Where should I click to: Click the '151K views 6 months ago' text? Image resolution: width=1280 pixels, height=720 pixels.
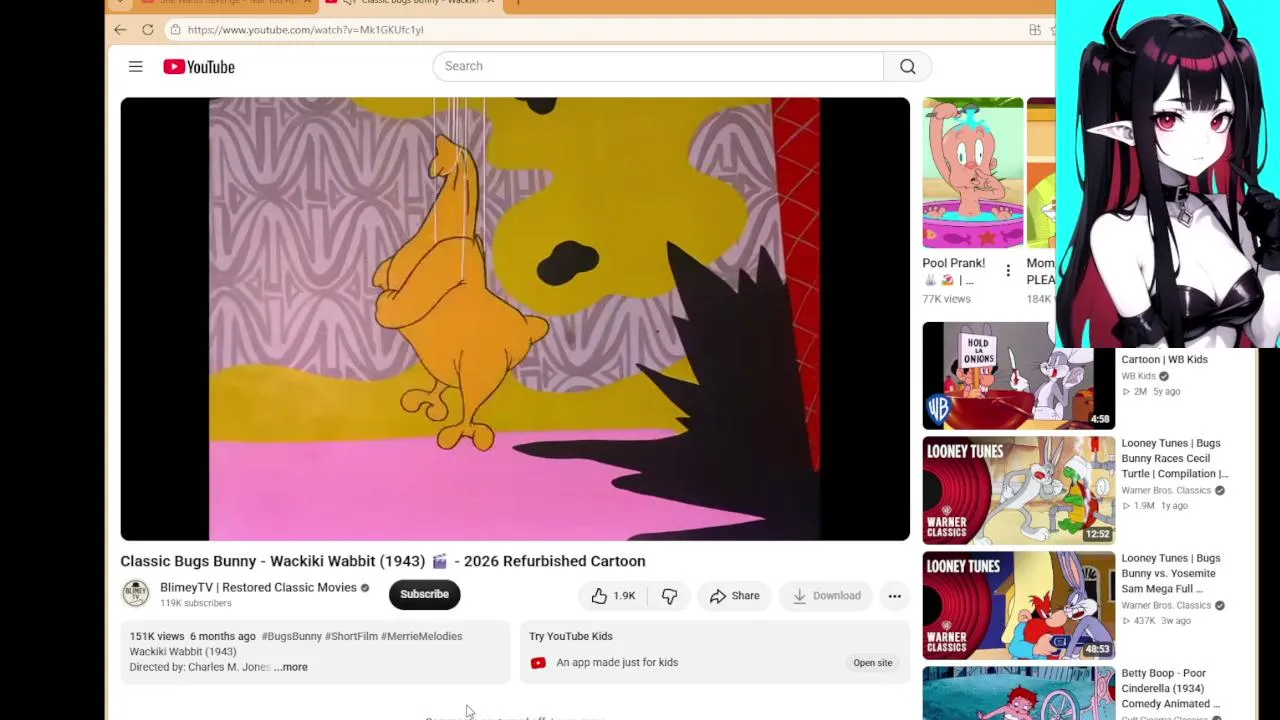[x=192, y=636]
